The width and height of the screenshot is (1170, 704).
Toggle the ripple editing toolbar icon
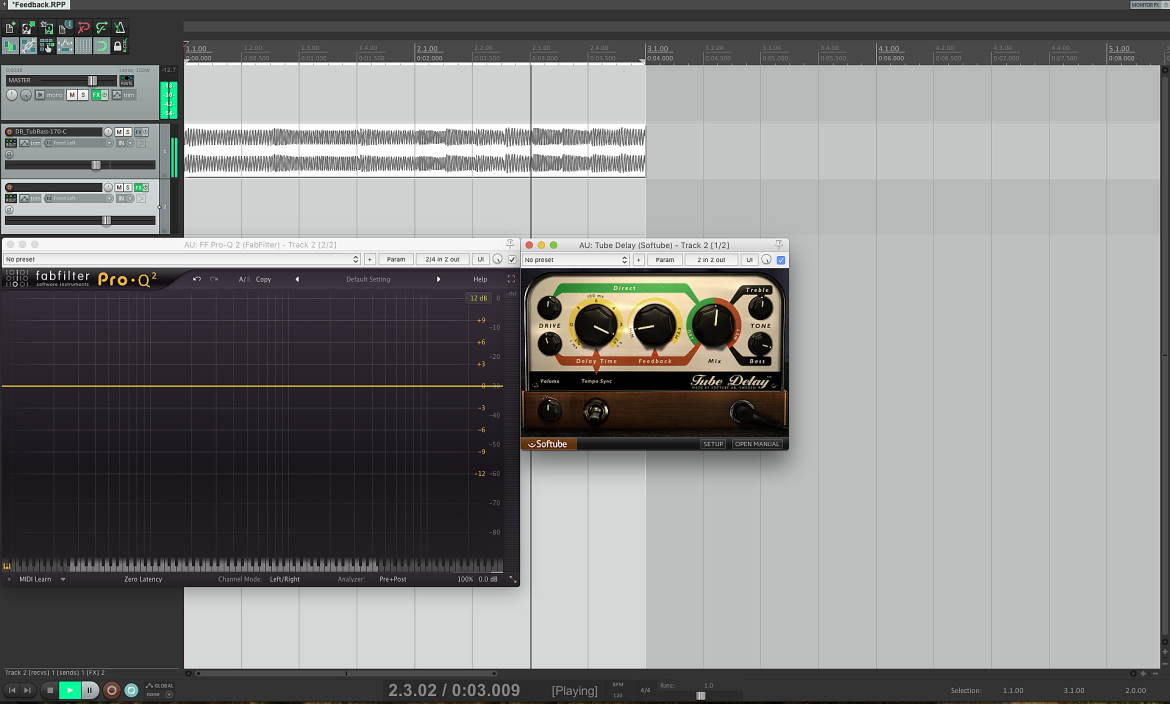tap(47, 46)
